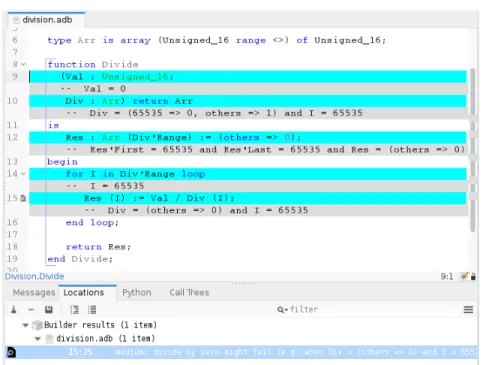
Task: Click the 15:25 location in message row
Action: [x=80, y=352]
